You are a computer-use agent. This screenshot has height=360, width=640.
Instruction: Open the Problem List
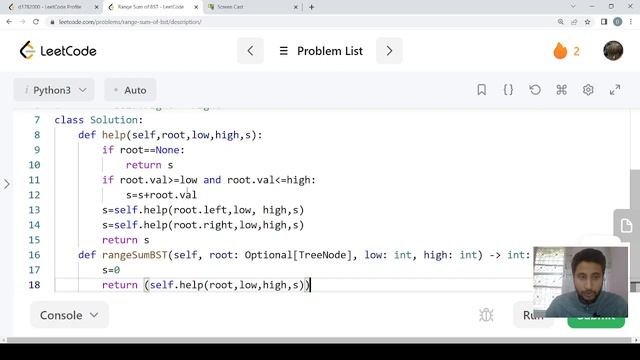[x=321, y=51]
